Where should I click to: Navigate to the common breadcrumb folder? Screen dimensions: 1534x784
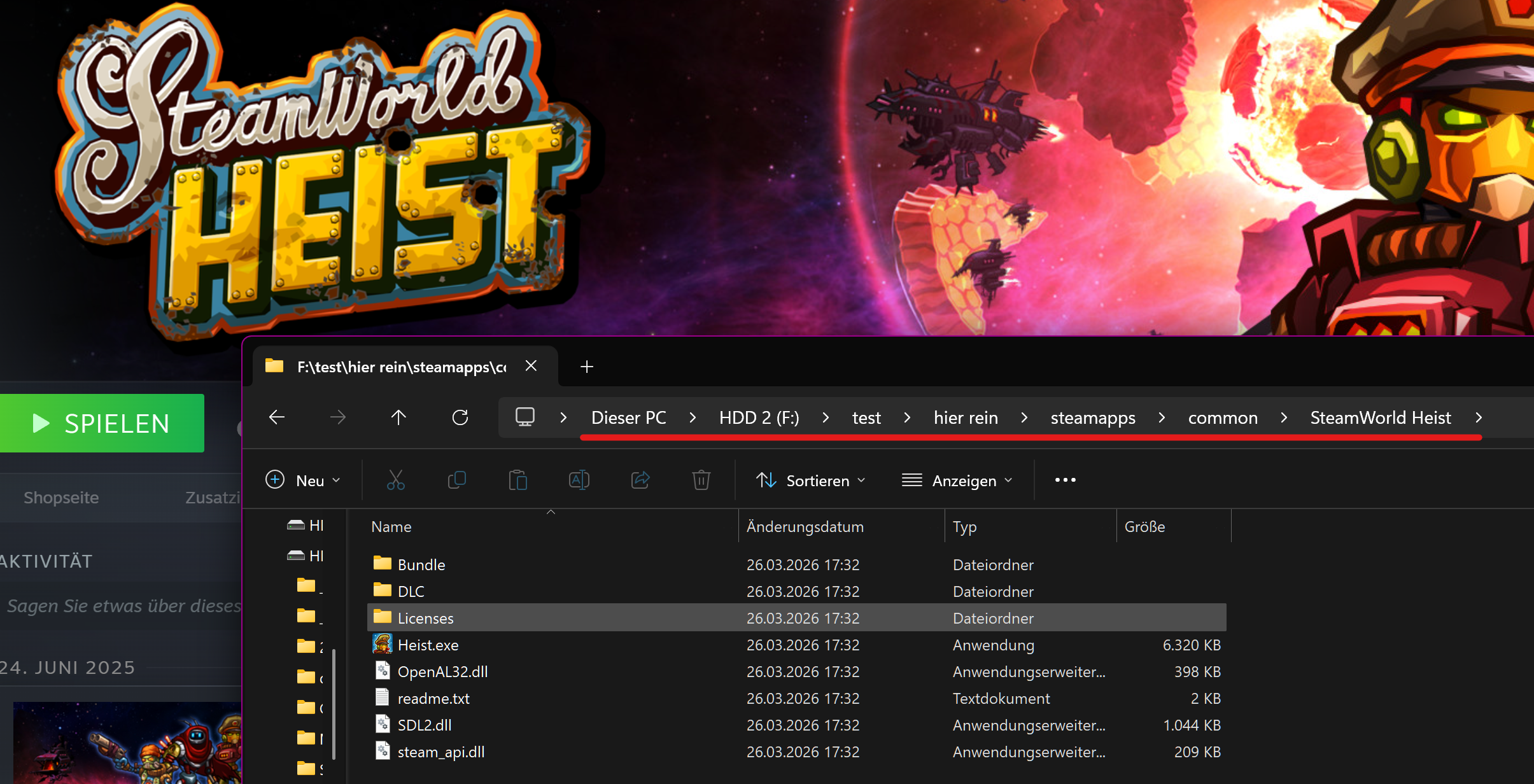(1223, 417)
